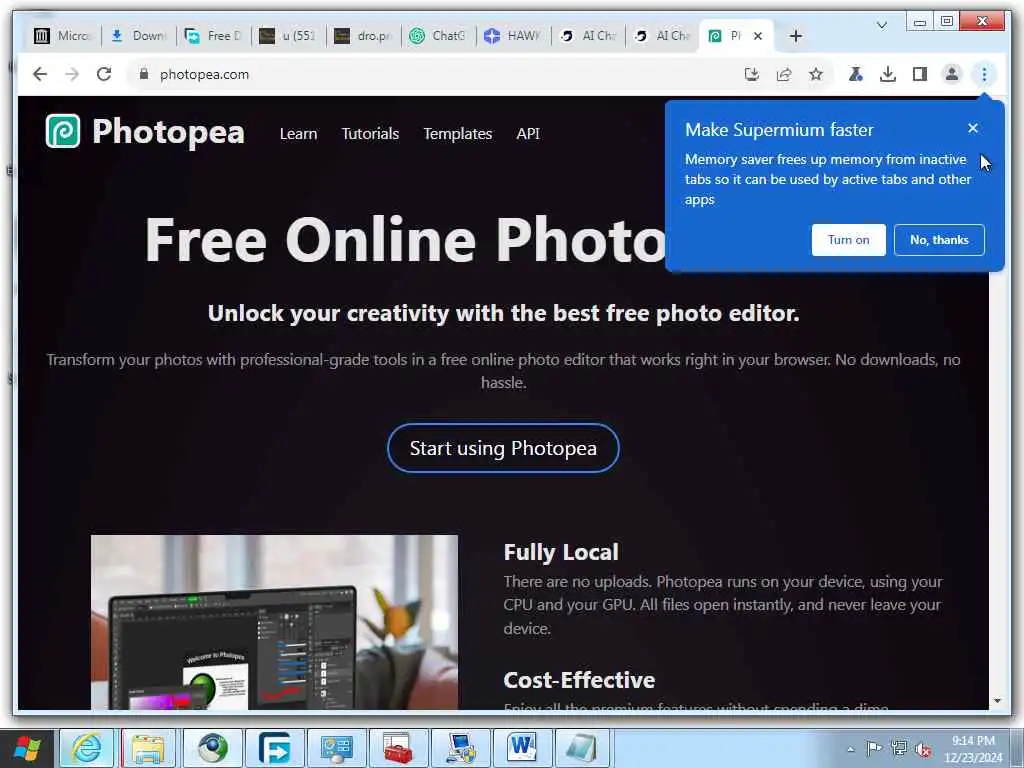Image resolution: width=1024 pixels, height=768 pixels.
Task: Click the muted volume tray icon
Action: click(923, 750)
